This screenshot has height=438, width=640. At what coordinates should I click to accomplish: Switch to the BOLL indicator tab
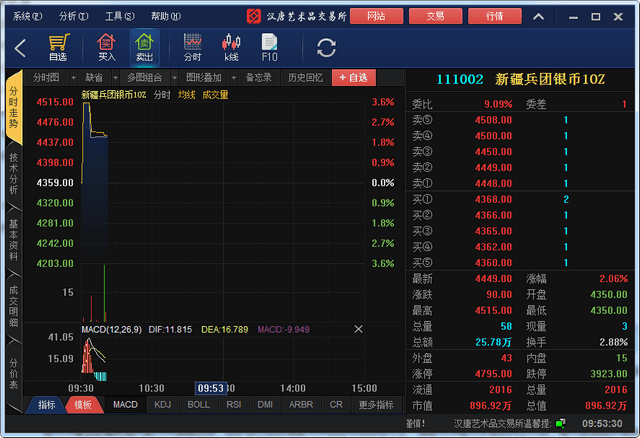point(198,405)
